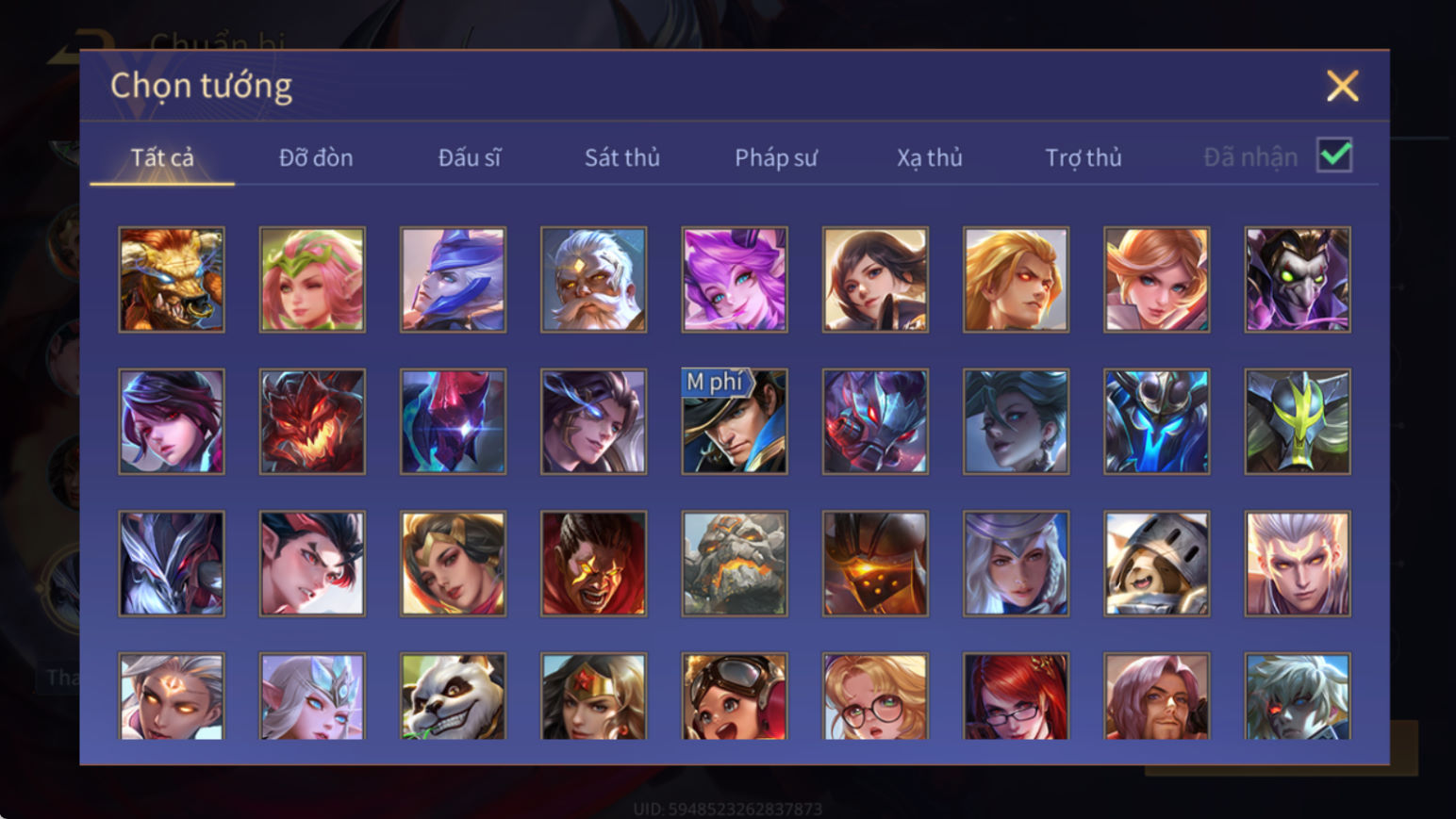The width and height of the screenshot is (1456, 819).
Task: Choose the pink-haired elf girl with green crown
Action: coord(312,279)
